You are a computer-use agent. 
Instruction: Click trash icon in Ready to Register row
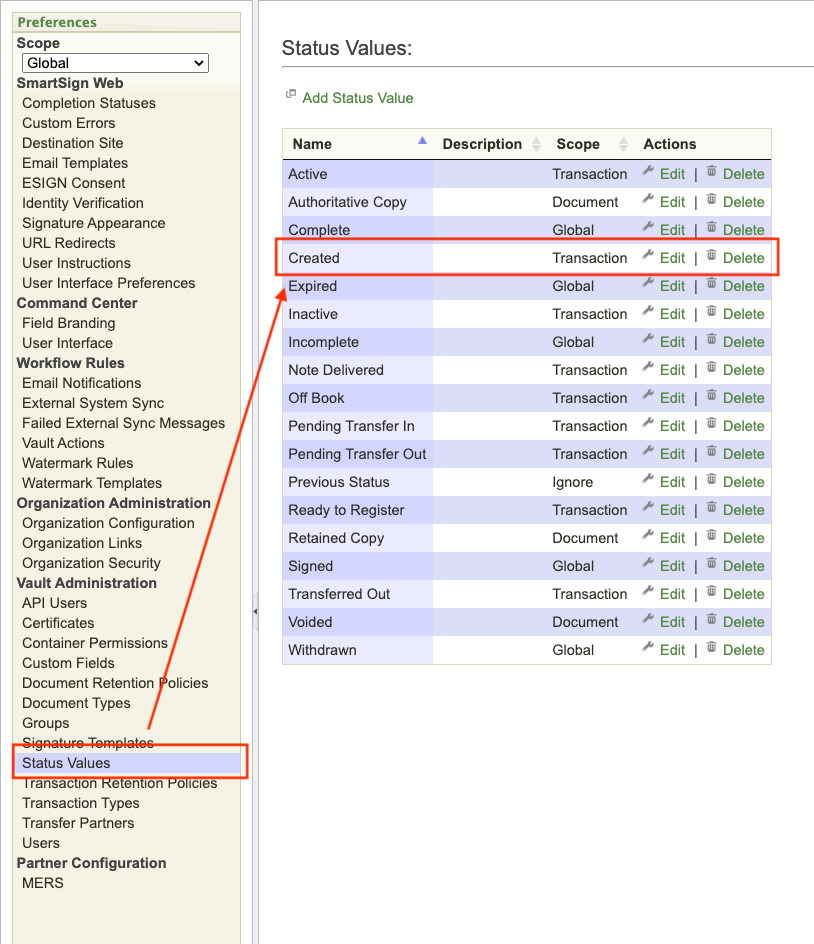(x=711, y=506)
